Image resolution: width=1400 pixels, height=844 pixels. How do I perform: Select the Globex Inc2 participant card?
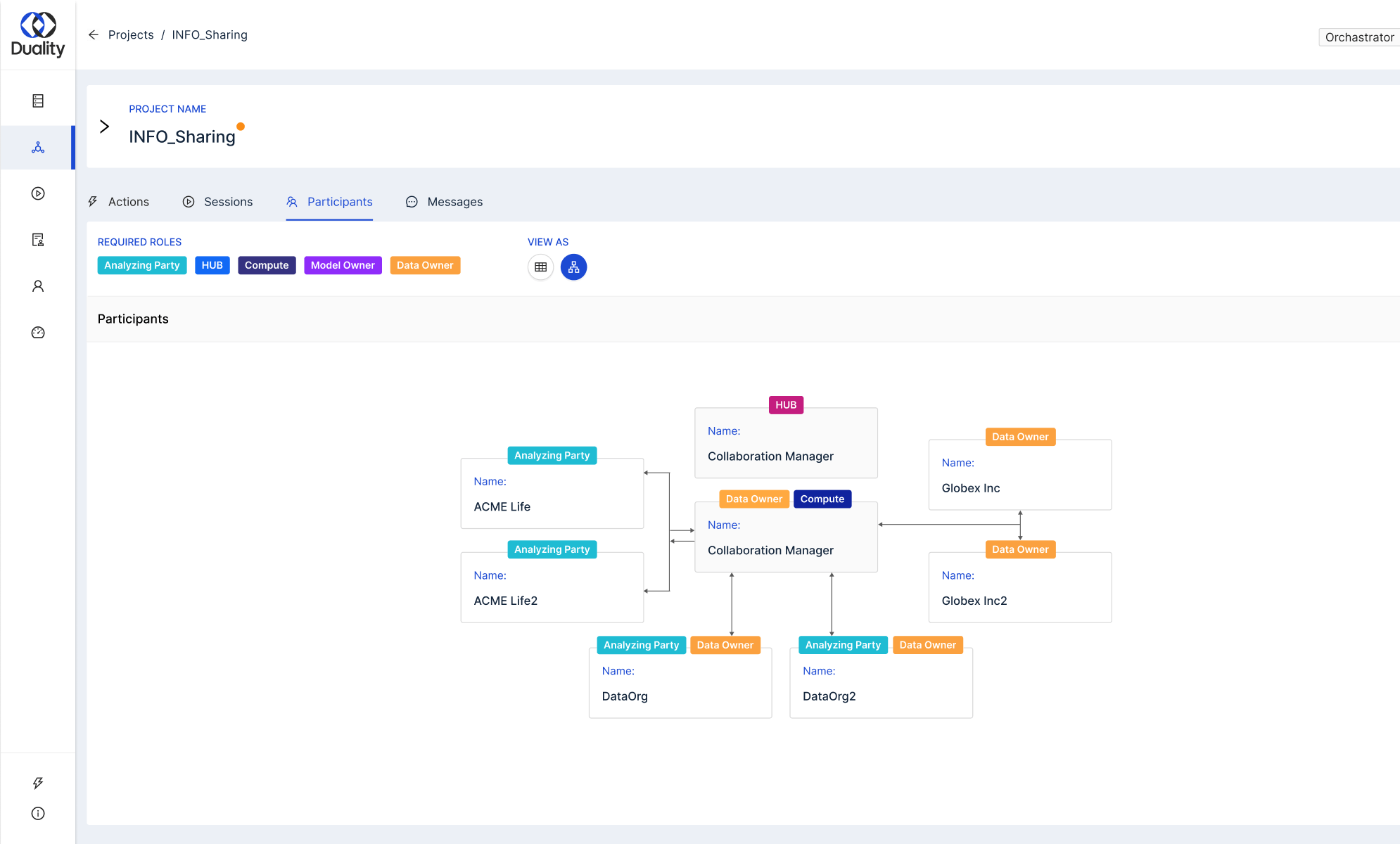pos(1020,587)
